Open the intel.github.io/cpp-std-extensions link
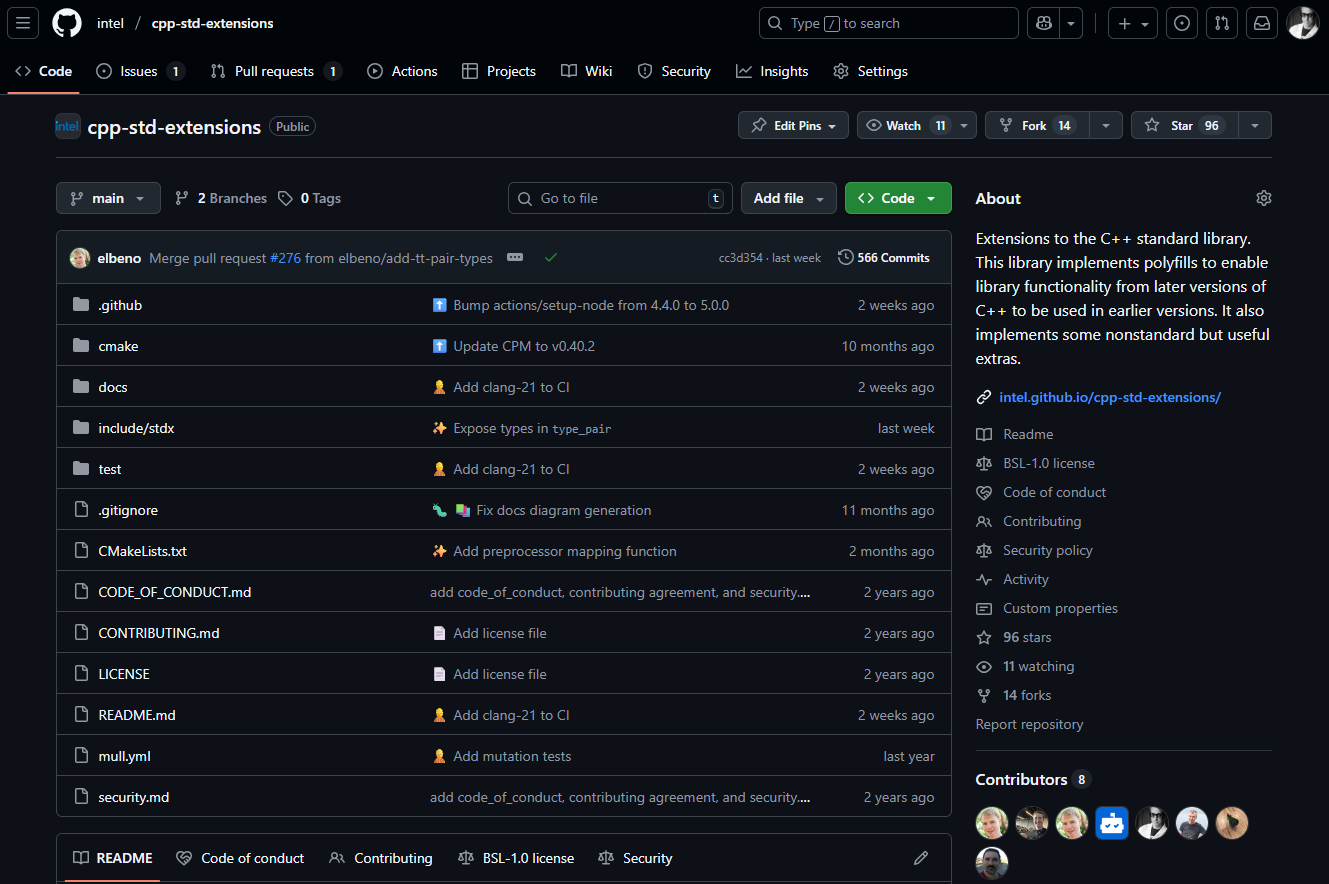 click(x=1109, y=397)
